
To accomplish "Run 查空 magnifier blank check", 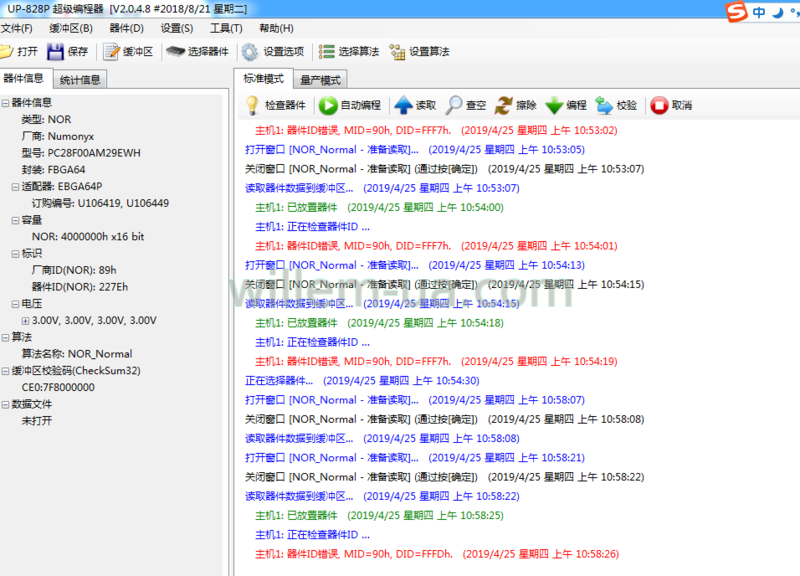I will coord(454,106).
